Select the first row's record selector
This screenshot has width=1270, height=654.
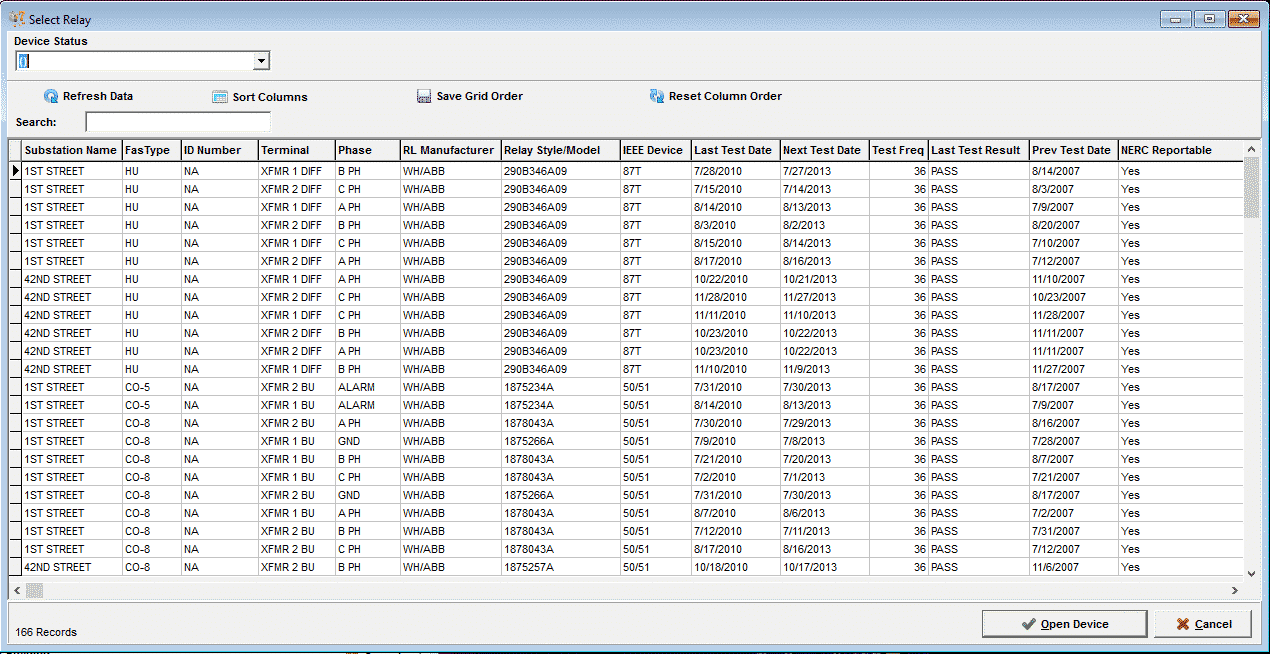coord(15,171)
